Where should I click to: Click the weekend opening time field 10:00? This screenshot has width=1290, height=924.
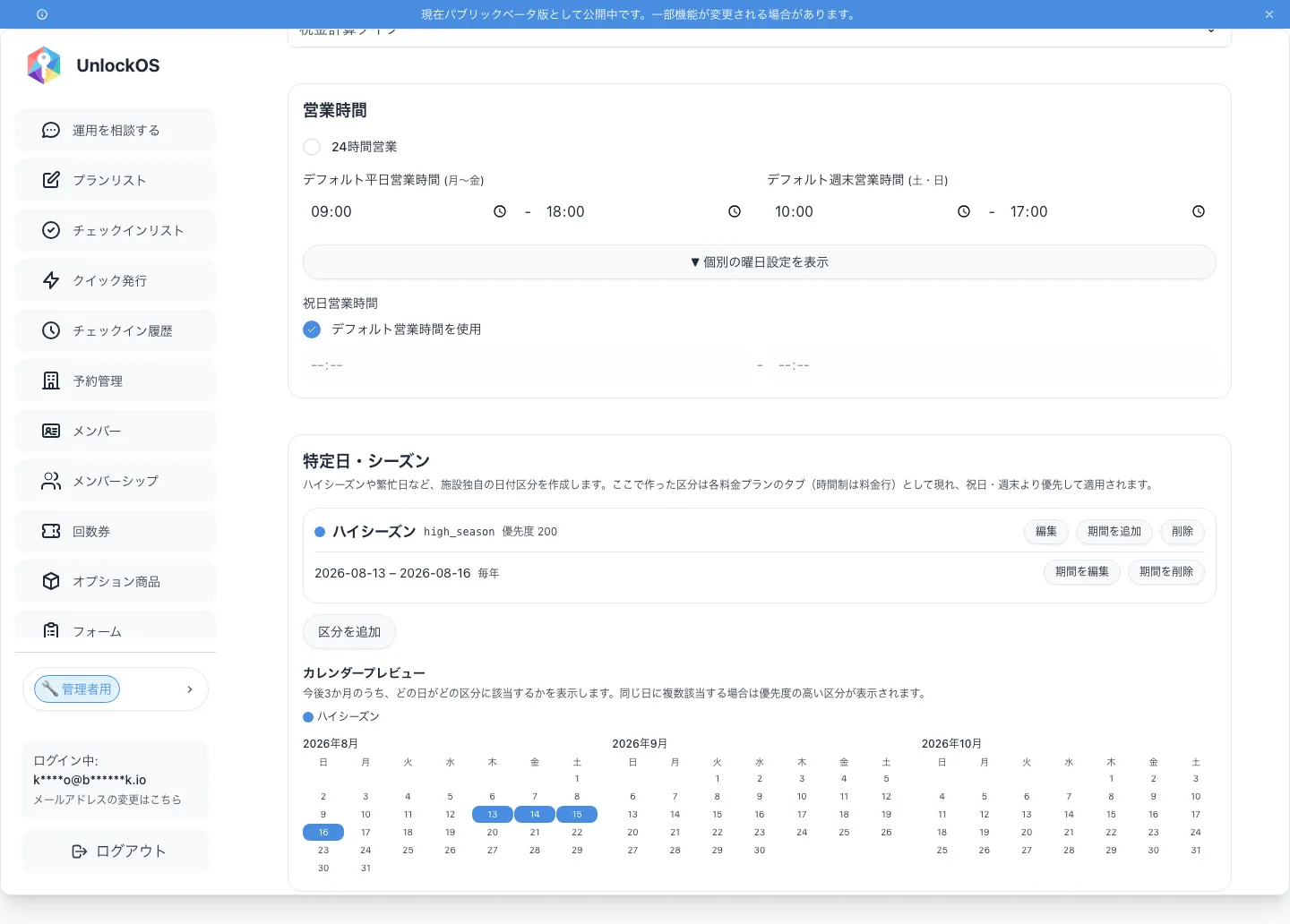[873, 211]
